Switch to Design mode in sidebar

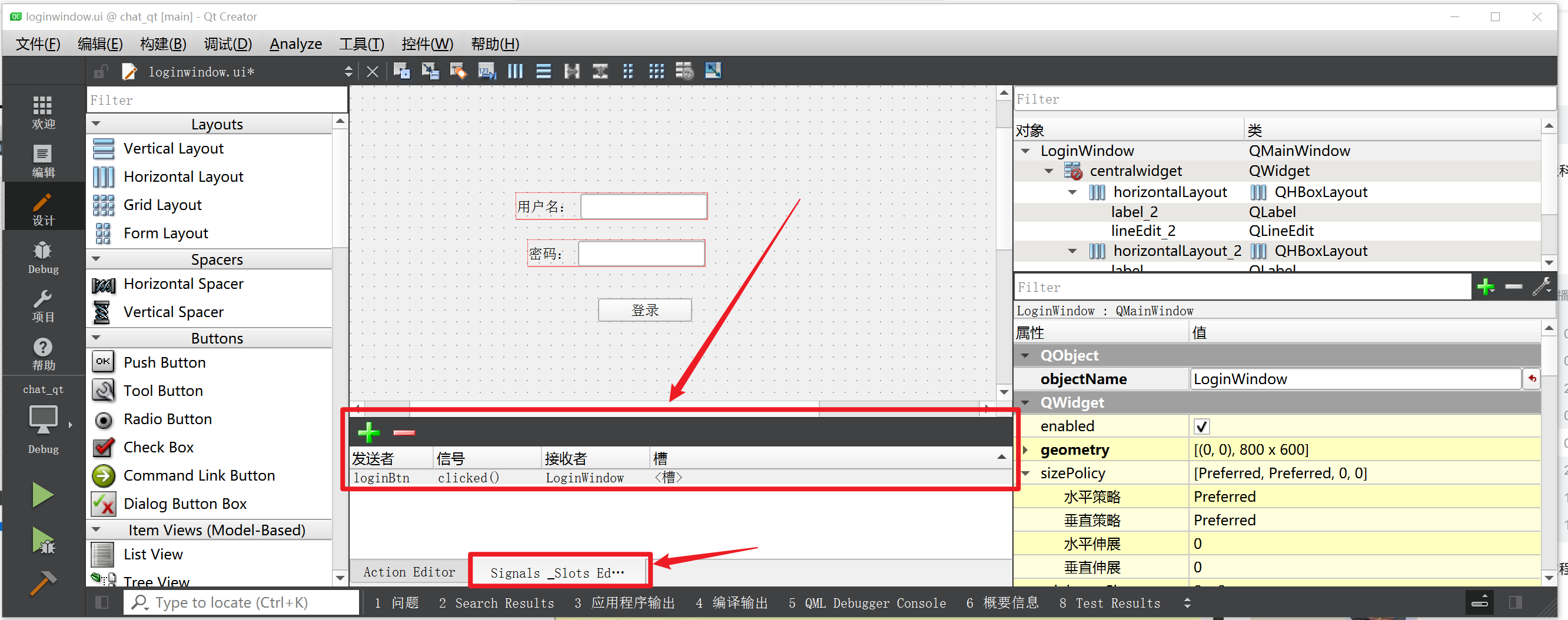pos(42,209)
